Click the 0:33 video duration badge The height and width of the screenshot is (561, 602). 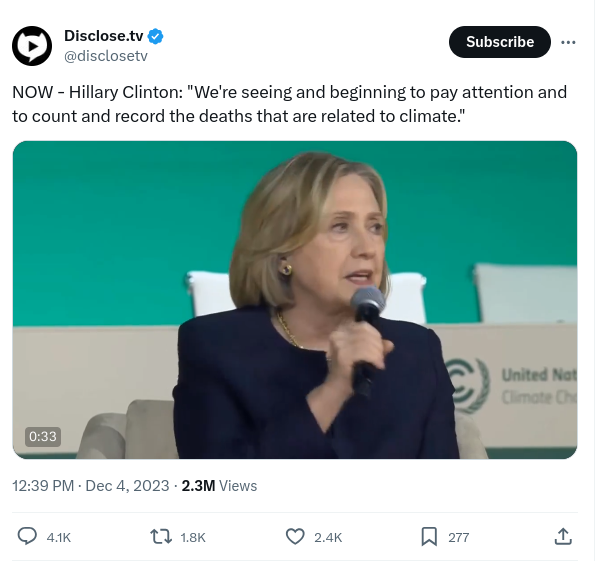click(x=43, y=436)
